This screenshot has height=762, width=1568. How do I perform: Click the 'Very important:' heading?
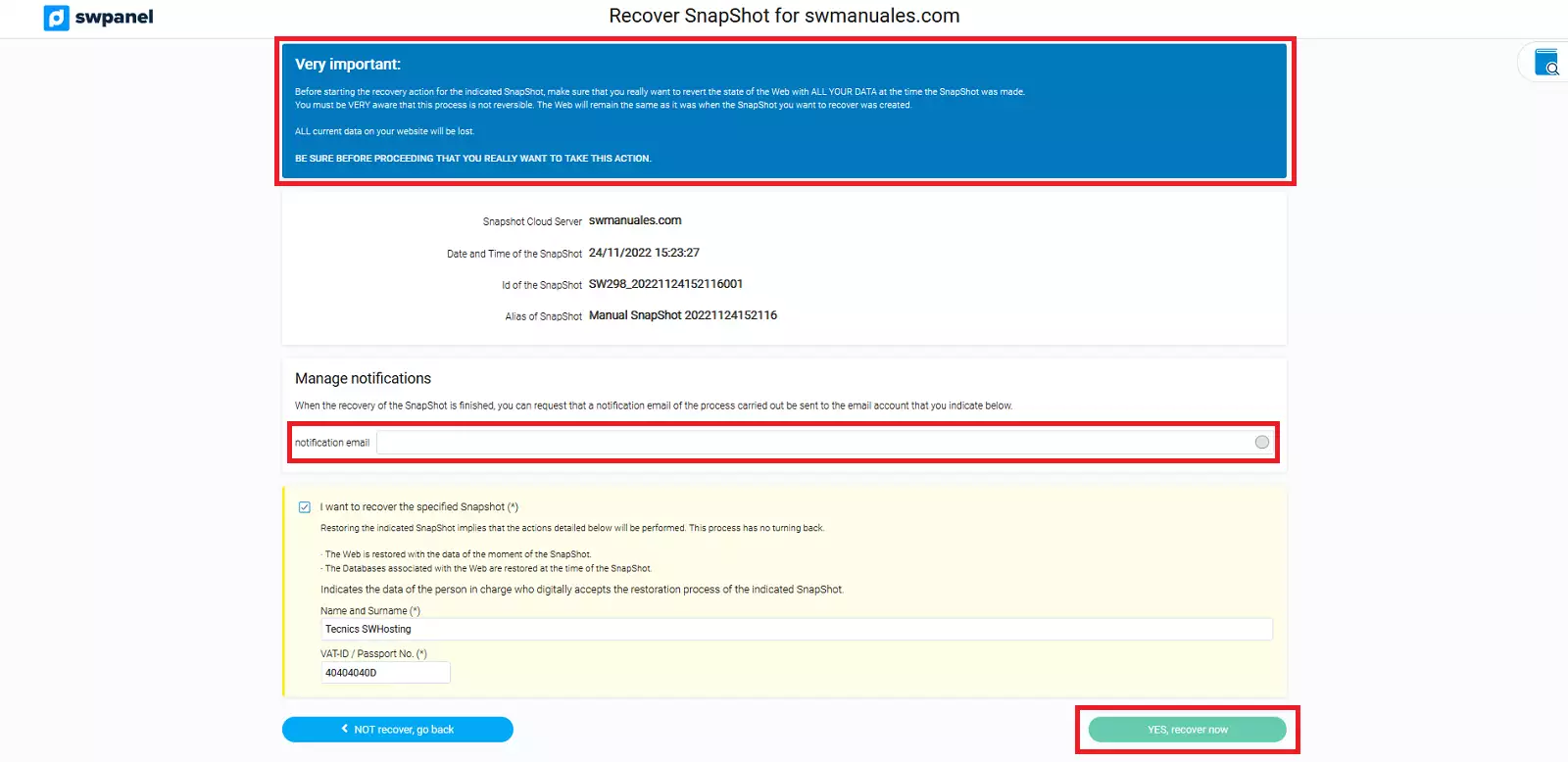(348, 65)
